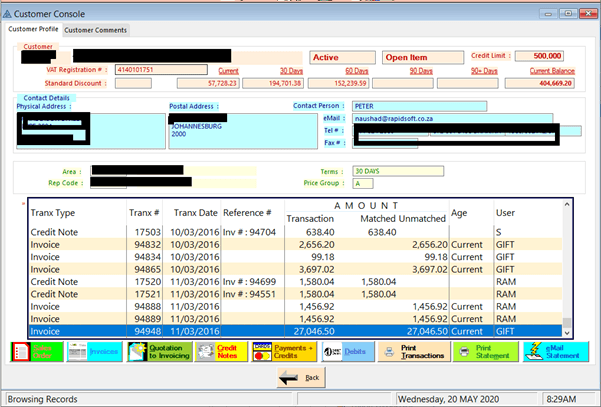Click reference Inv # : 94551
This screenshot has height=407, width=601.
pyautogui.click(x=249, y=294)
